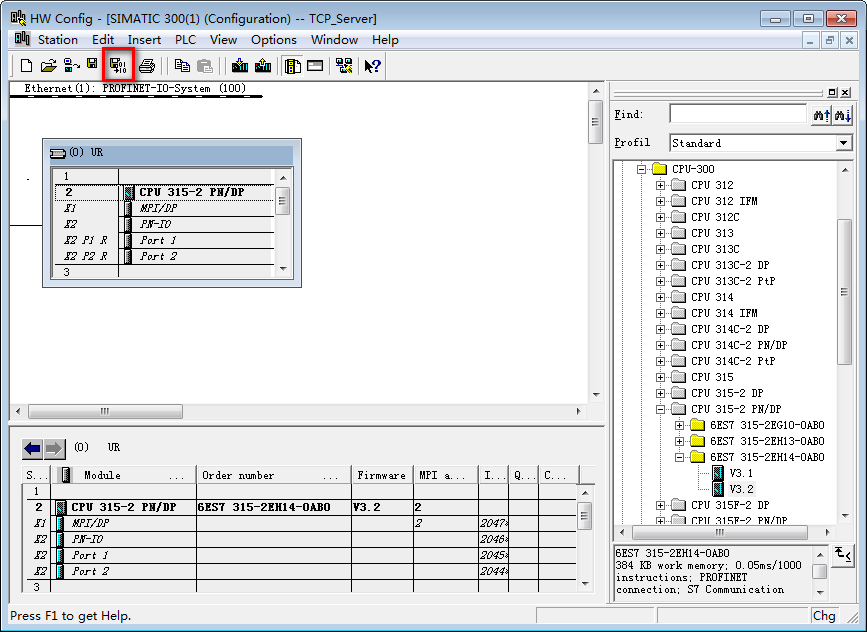Collapse the 6ES7 315-2EH14-0AB0 node
867x632 pixels.
point(680,457)
